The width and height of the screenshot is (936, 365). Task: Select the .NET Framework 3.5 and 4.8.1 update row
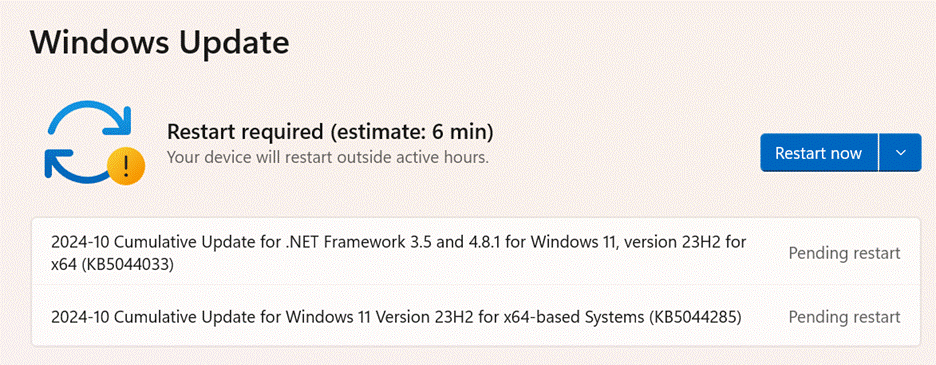tap(476, 251)
